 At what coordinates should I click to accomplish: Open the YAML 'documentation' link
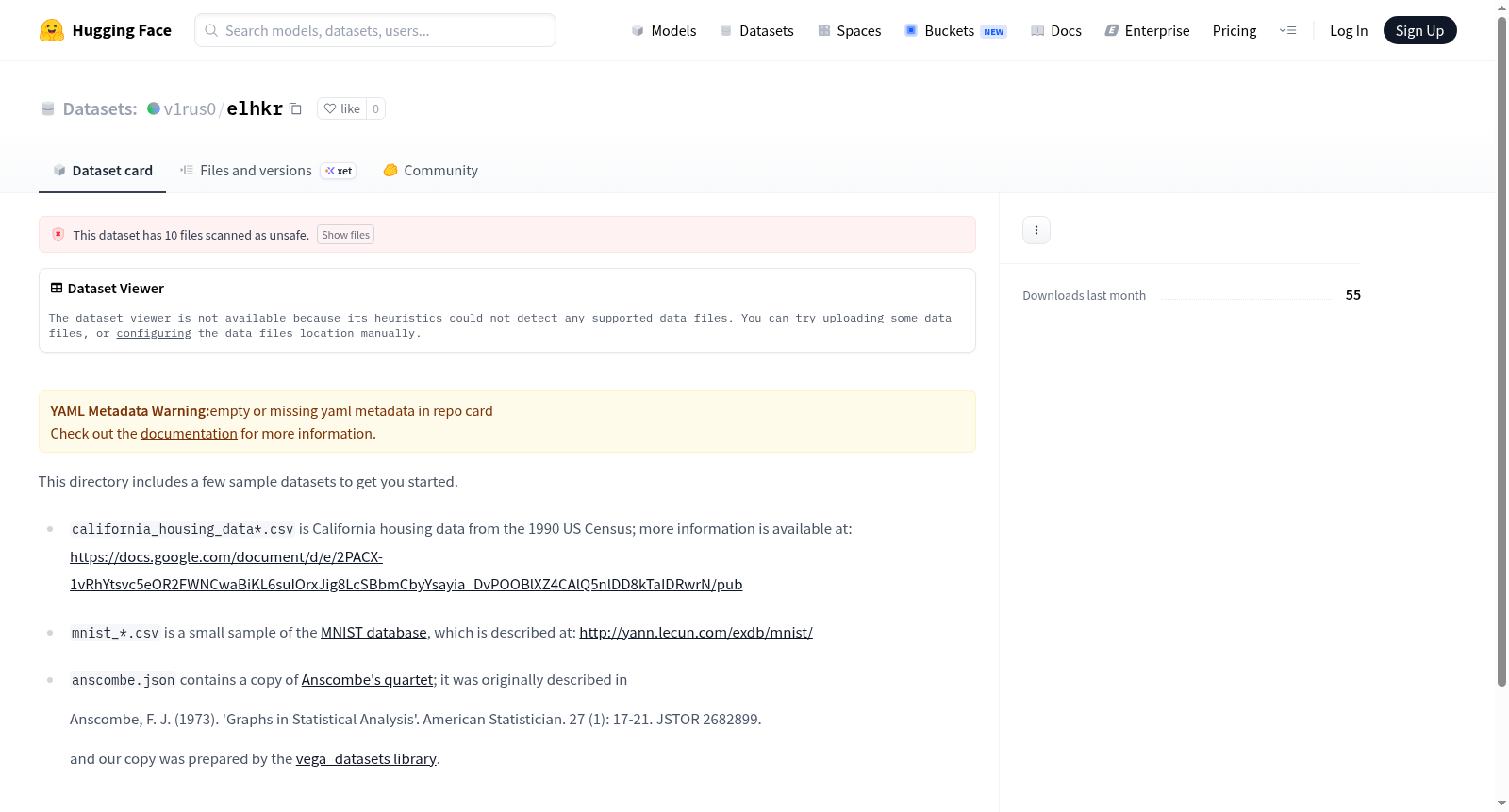189,434
